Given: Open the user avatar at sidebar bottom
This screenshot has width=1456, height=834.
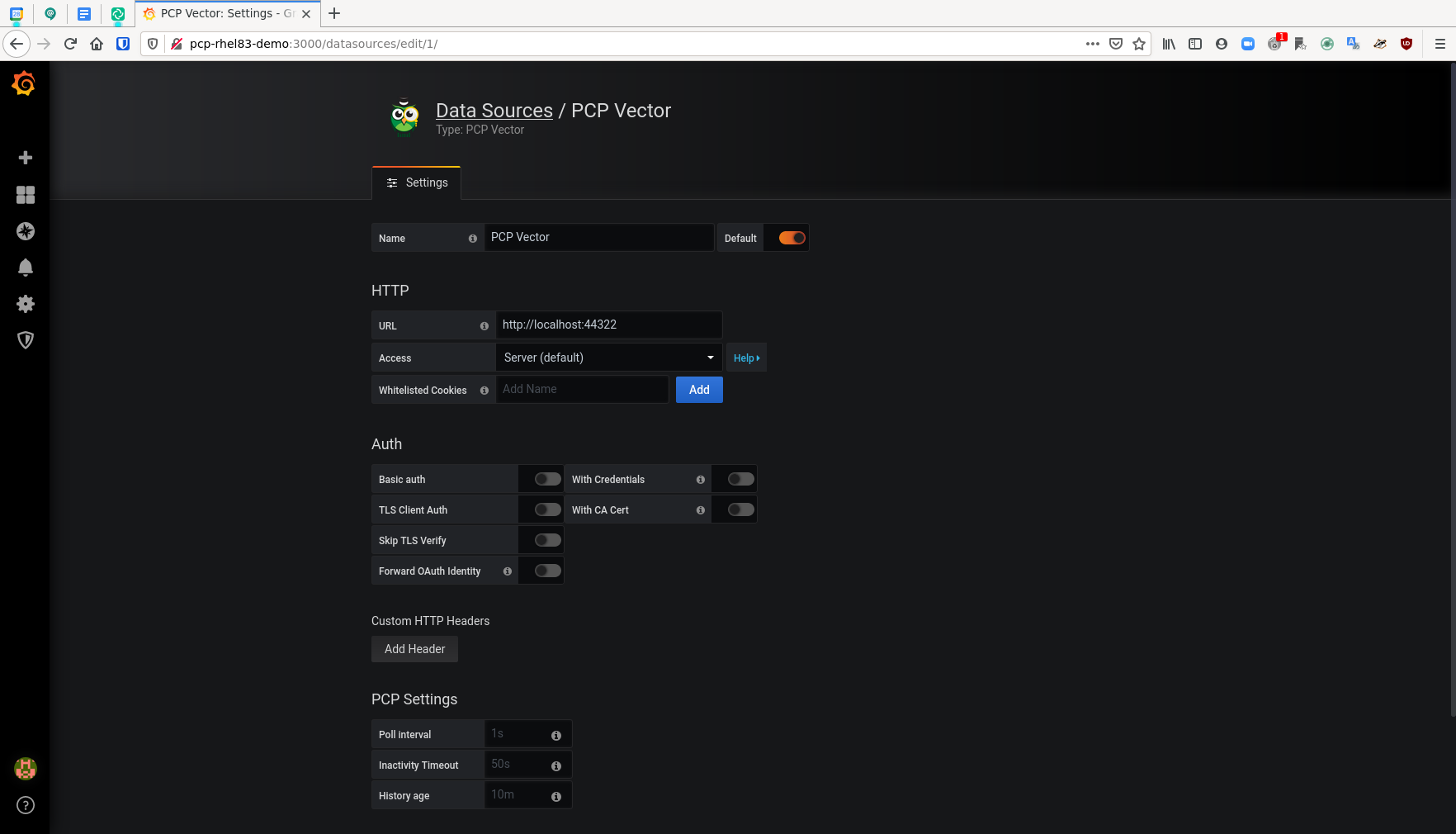Looking at the screenshot, I should pyautogui.click(x=25, y=769).
